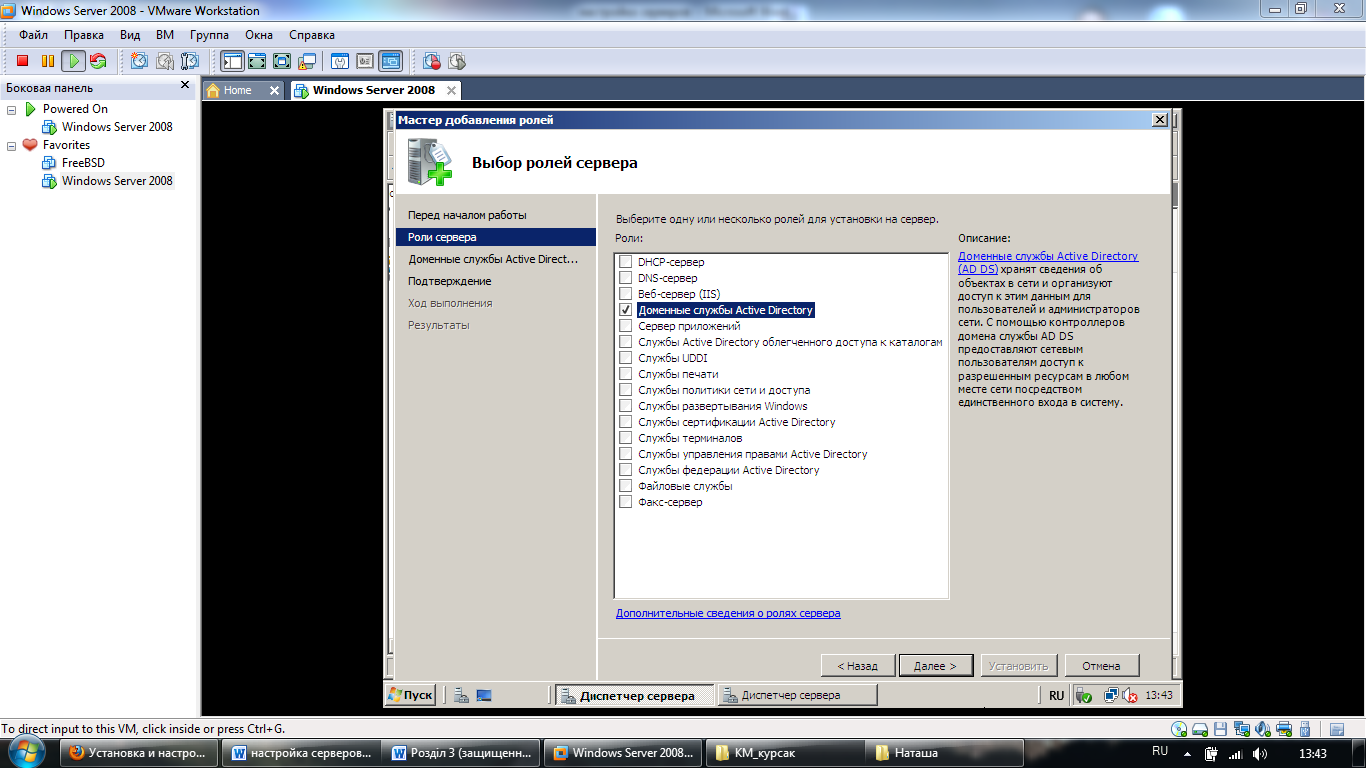
Task: Check the DNS-сервер role
Action: (626, 278)
